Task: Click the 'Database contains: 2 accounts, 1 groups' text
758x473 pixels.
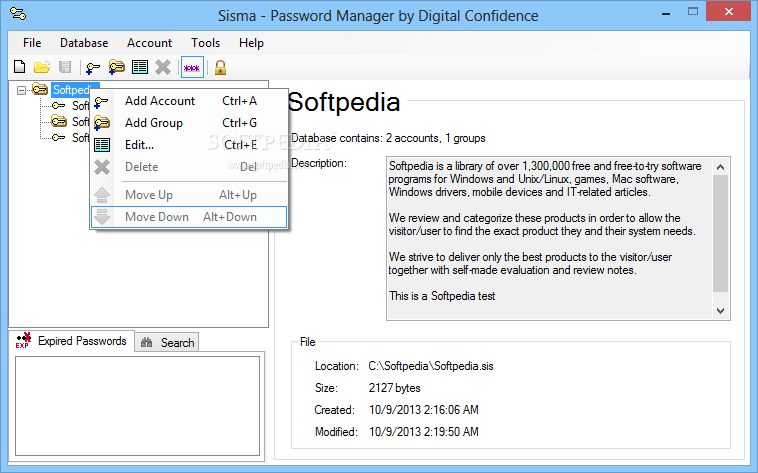Action: click(388, 138)
